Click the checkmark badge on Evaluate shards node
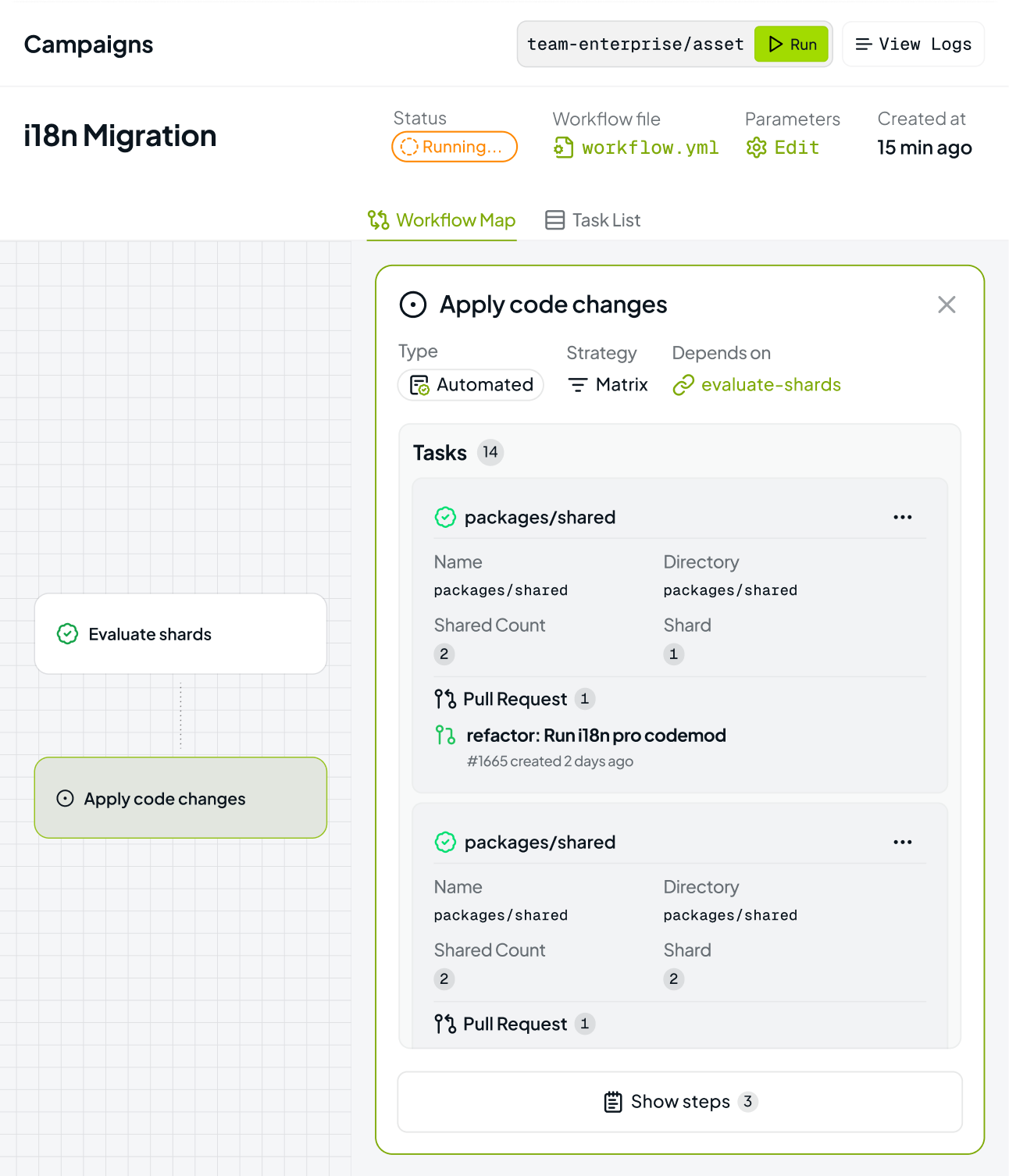This screenshot has width=1009, height=1176. coord(66,634)
